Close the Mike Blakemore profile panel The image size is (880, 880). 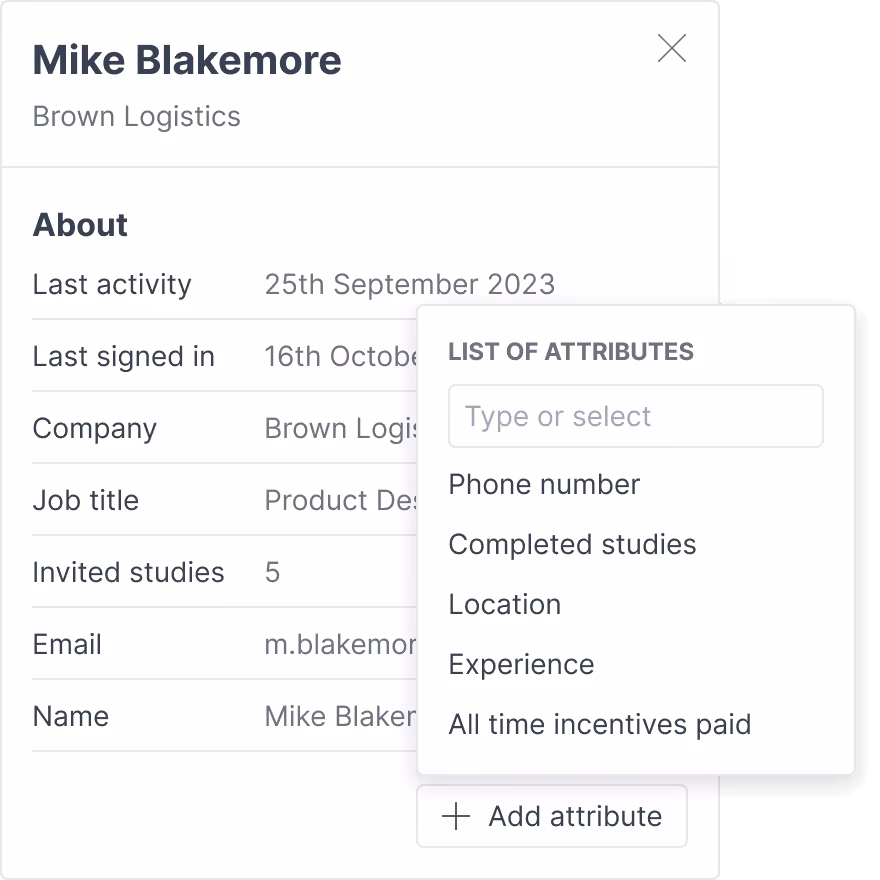671,48
